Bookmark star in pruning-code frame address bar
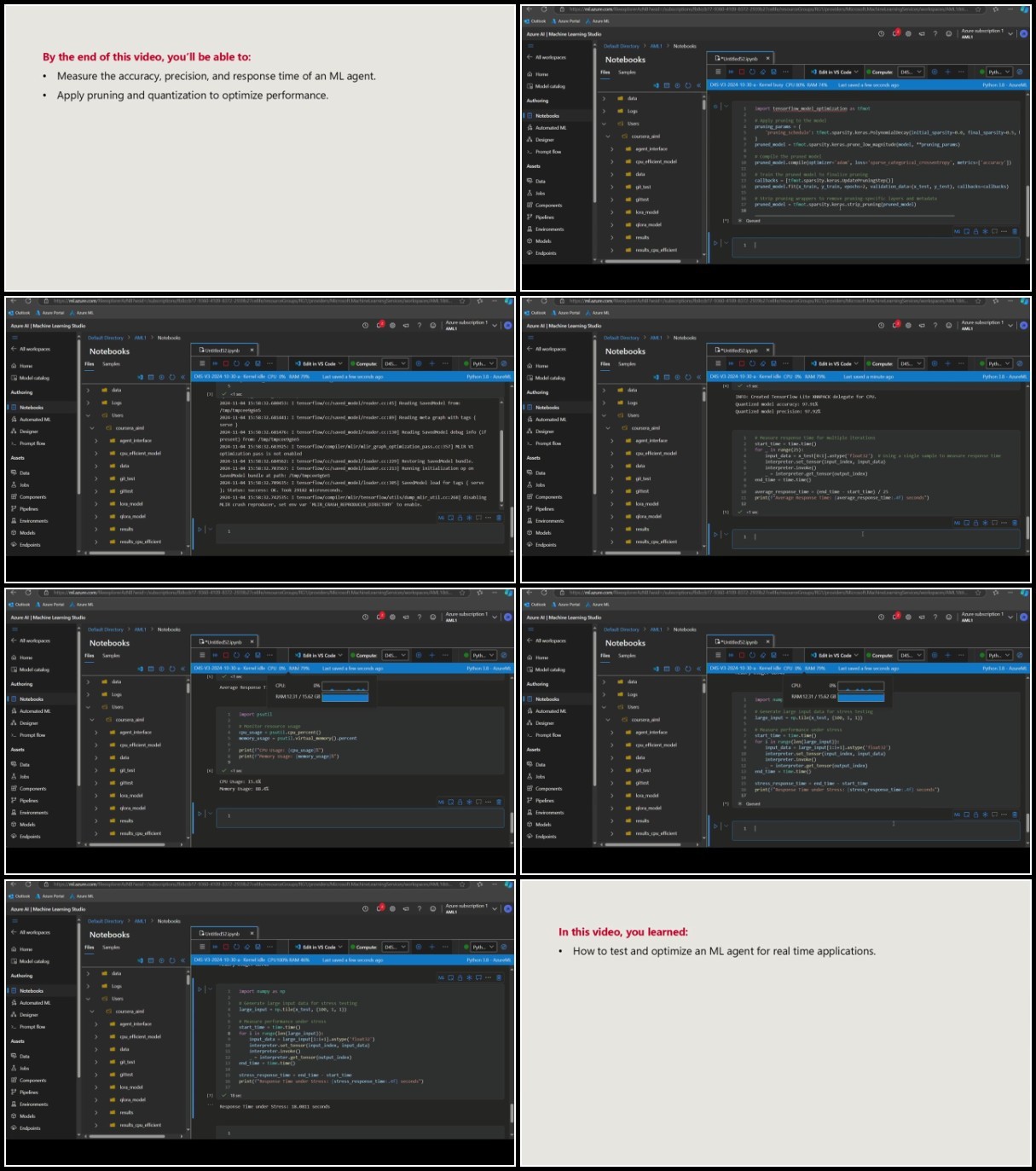Screen dimensions: 1036x1171 pyautogui.click(x=978, y=9)
